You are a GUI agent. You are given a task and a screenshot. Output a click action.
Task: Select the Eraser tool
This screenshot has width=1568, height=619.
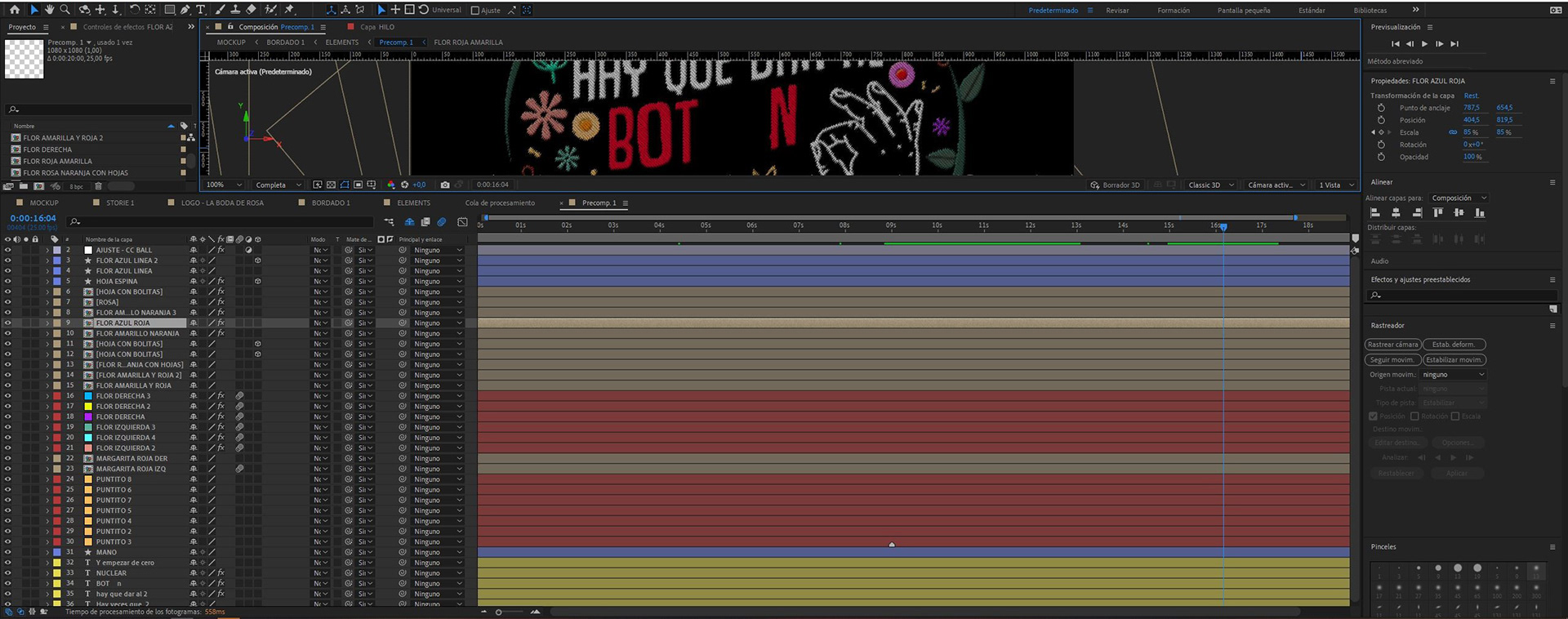click(252, 10)
